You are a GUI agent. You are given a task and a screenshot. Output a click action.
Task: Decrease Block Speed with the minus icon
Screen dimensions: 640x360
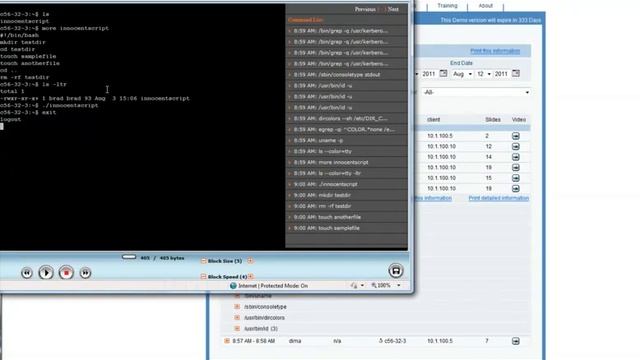[x=203, y=276]
